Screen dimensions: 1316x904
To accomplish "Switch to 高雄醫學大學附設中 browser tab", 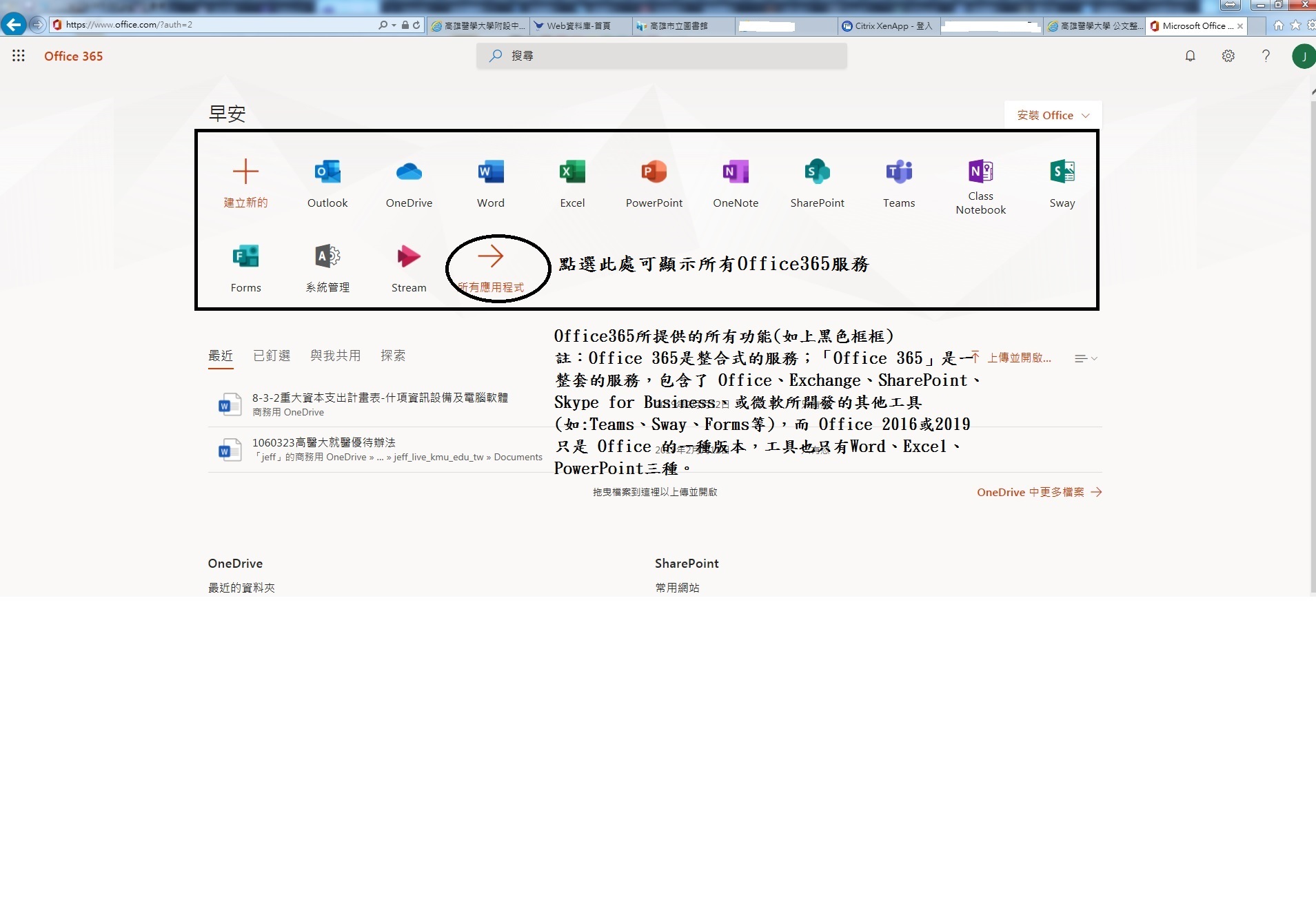I will (x=478, y=26).
